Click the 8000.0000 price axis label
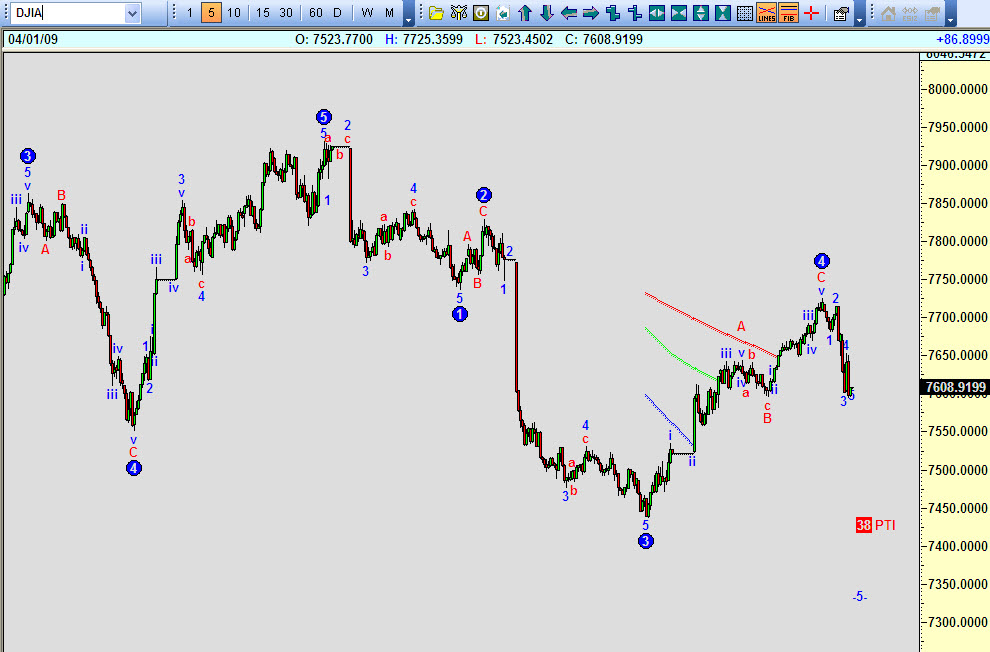990x652 pixels. (x=958, y=89)
